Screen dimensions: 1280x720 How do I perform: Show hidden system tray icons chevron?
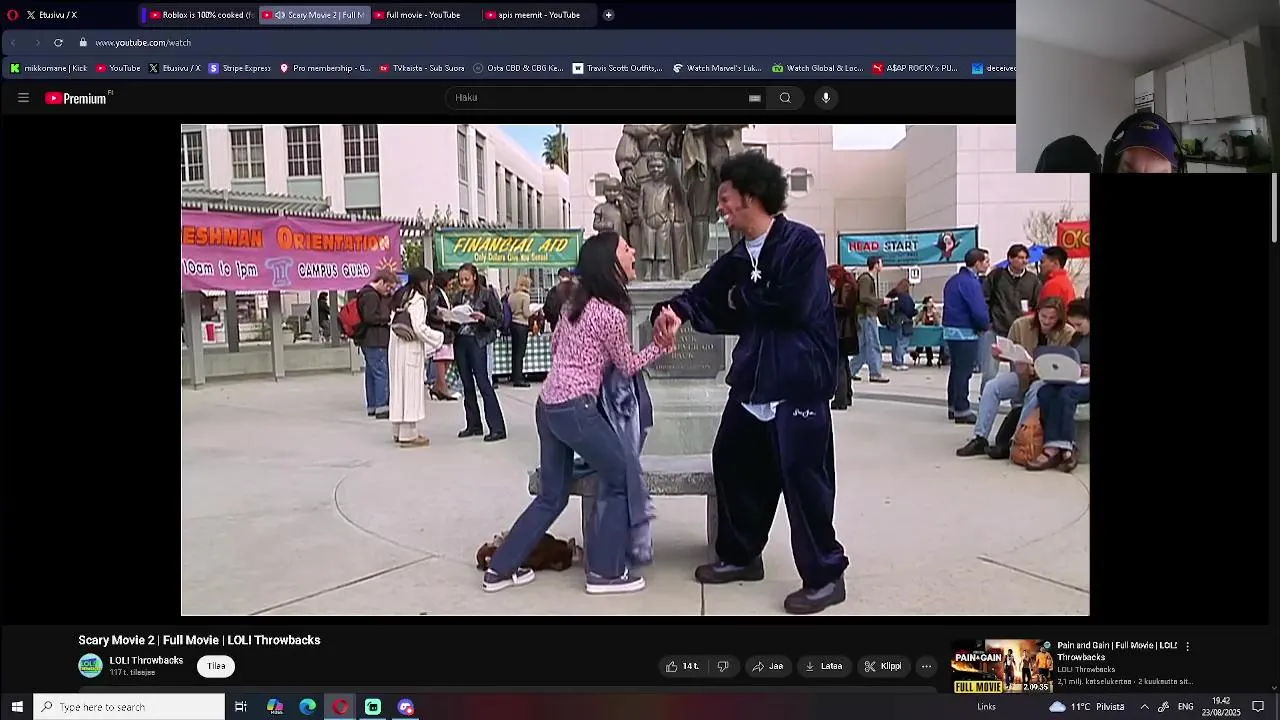pyautogui.click(x=1144, y=707)
